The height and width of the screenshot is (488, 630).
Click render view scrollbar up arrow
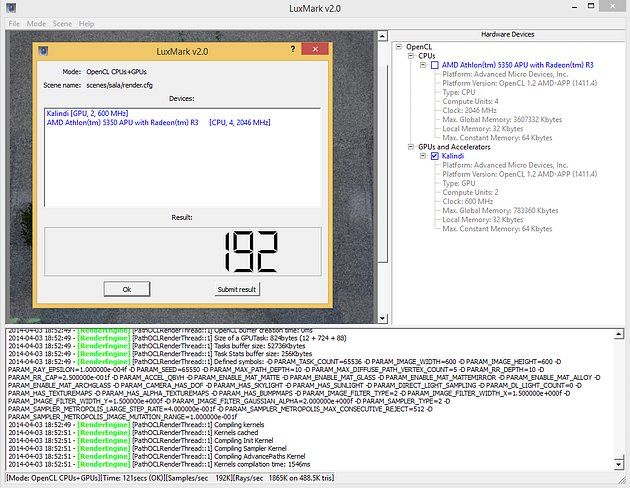tap(382, 36)
